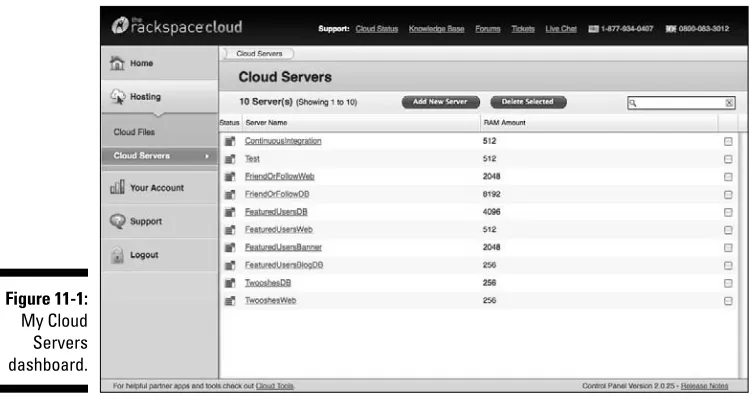Click the Your Account bar chart icon

[117, 187]
